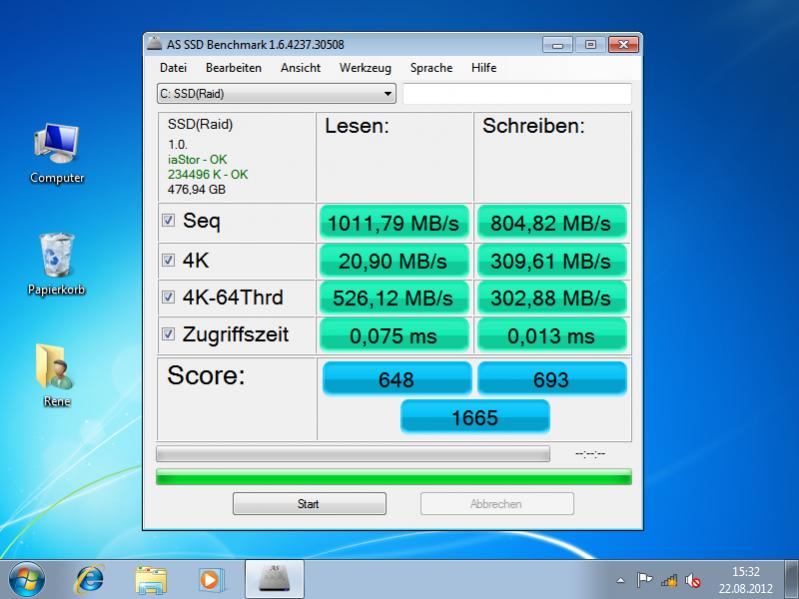Click the Start benchmark button

[x=309, y=504]
